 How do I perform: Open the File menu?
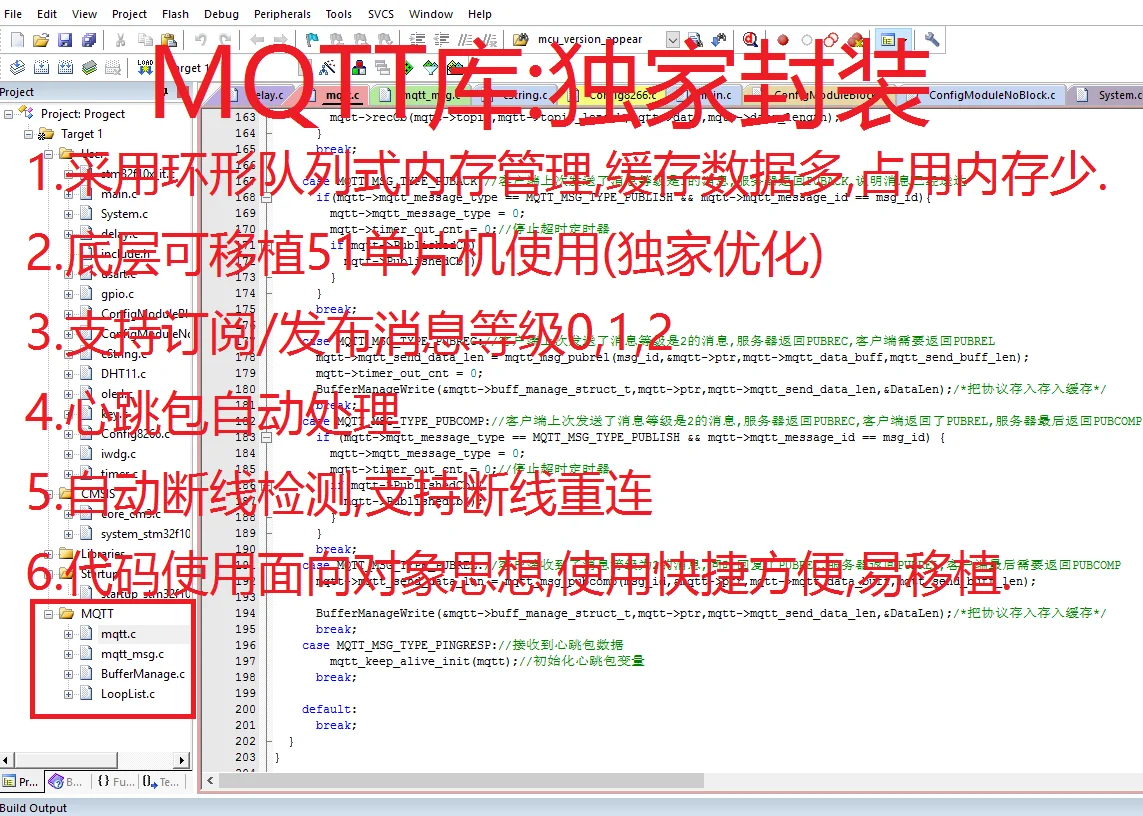tap(13, 14)
